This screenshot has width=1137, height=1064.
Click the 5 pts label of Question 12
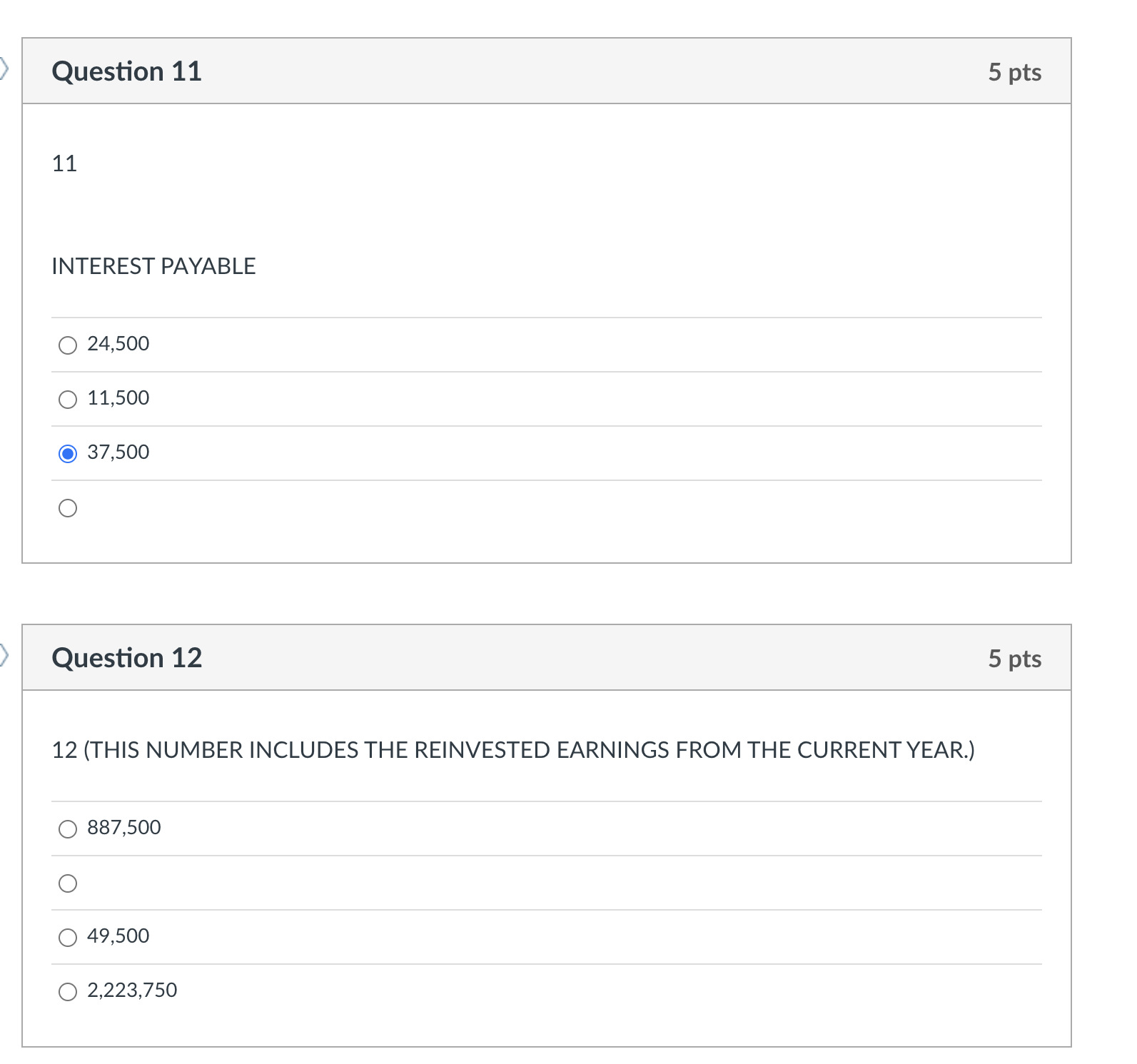pyautogui.click(x=1014, y=659)
